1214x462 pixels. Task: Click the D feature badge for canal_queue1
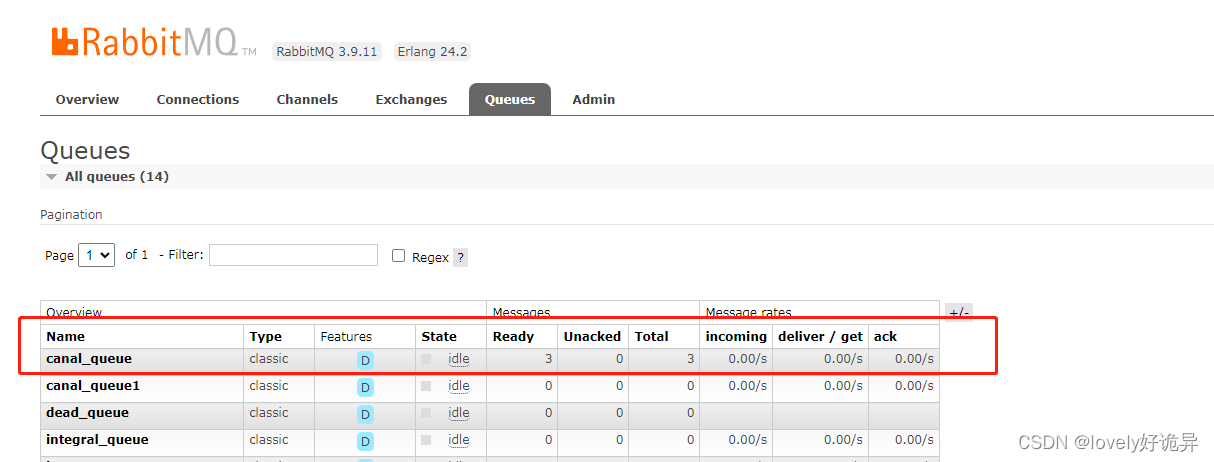click(365, 387)
